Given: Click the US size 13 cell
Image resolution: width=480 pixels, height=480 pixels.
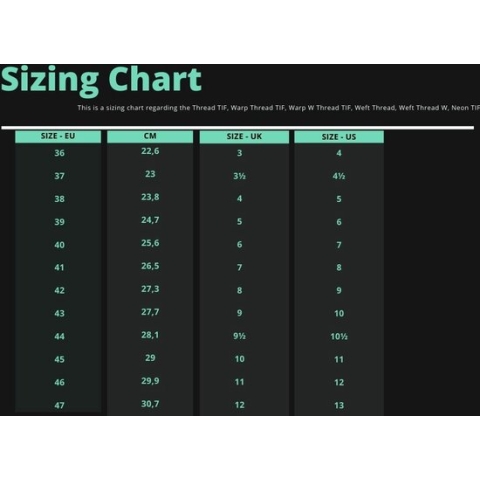Looking at the screenshot, I should tap(339, 405).
